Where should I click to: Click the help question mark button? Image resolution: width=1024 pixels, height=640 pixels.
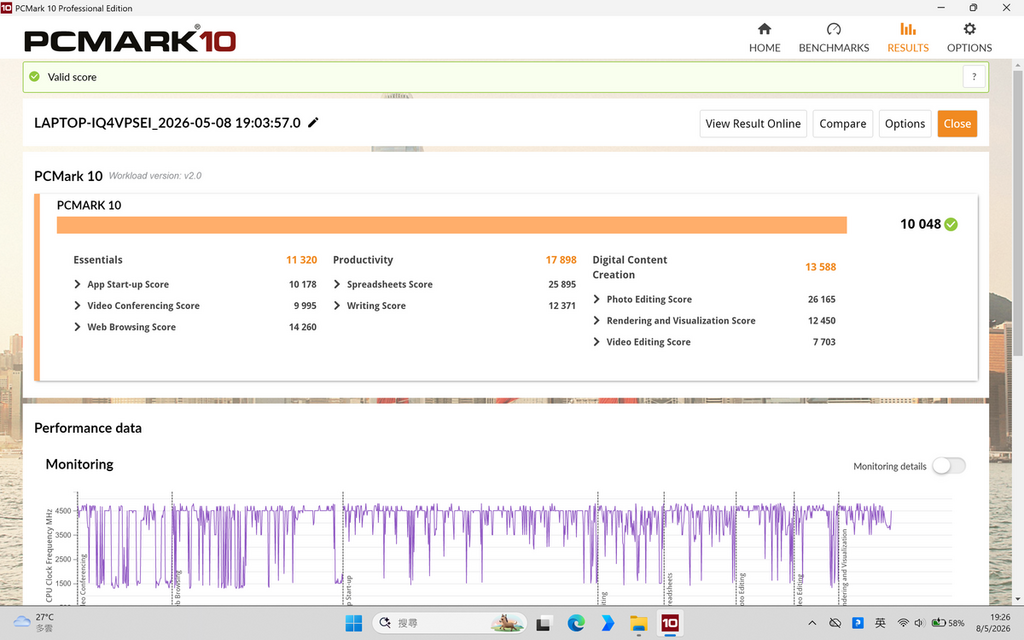974,77
